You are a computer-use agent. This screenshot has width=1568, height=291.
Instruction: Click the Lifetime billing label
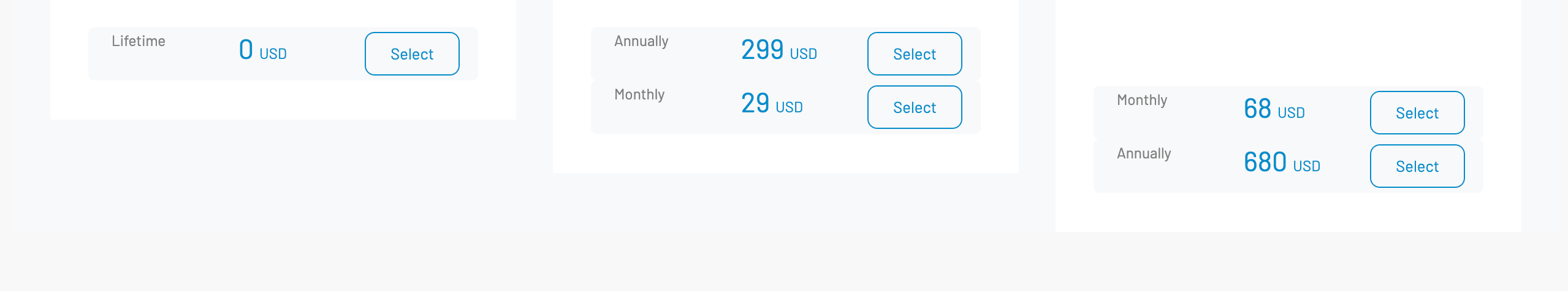[139, 41]
